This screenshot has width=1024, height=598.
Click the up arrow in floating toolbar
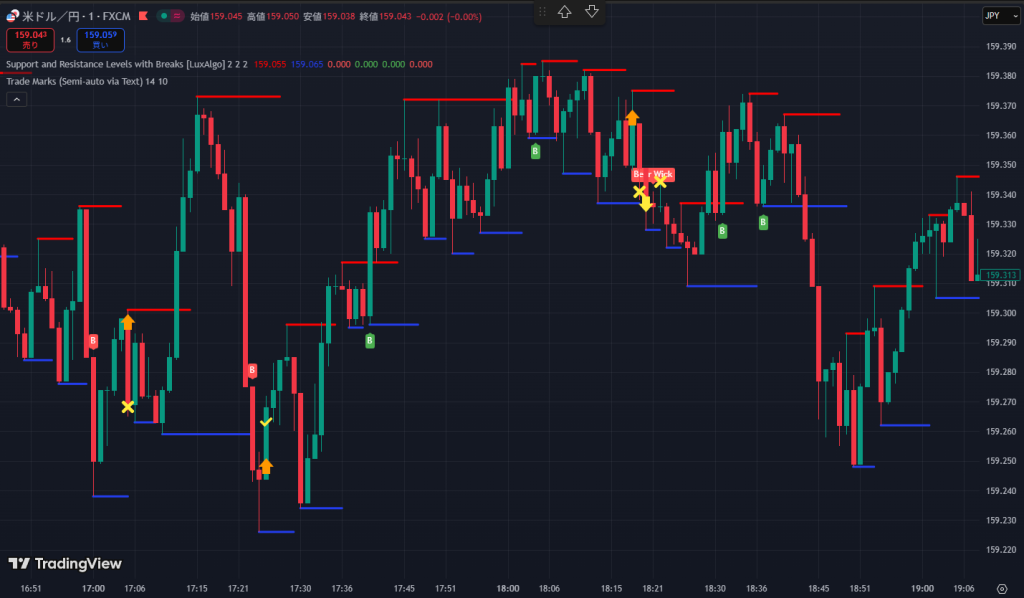[x=565, y=12]
